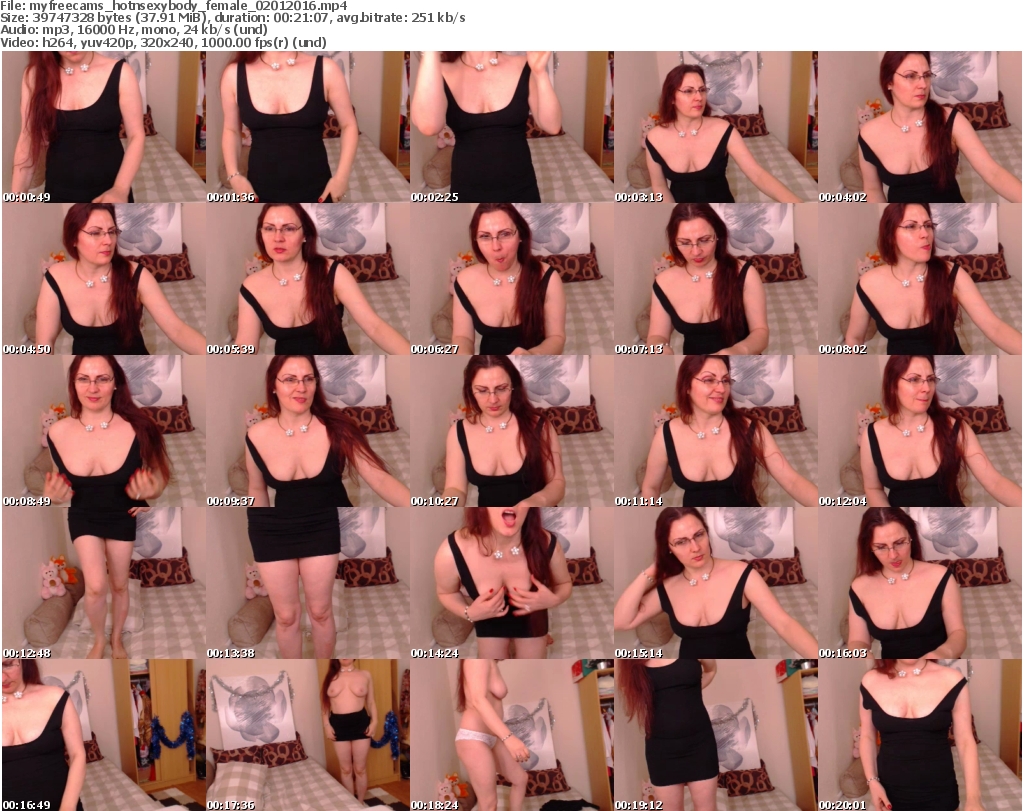Click the 'Size: 39747328 bytes' info line
Image resolution: width=1024 pixels, height=811 pixels.
(x=232, y=18)
